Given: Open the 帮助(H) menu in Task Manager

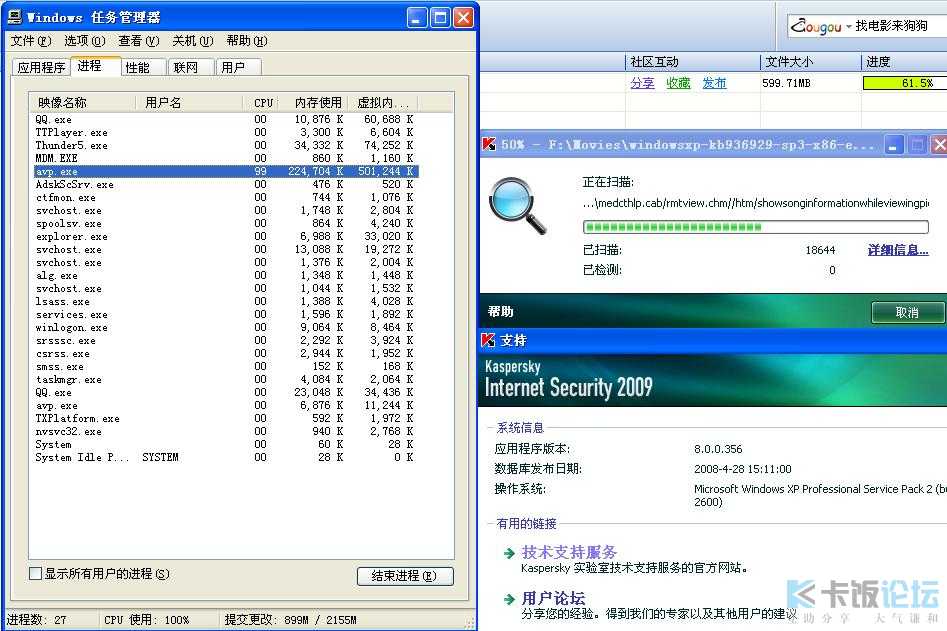Looking at the screenshot, I should pos(246,41).
